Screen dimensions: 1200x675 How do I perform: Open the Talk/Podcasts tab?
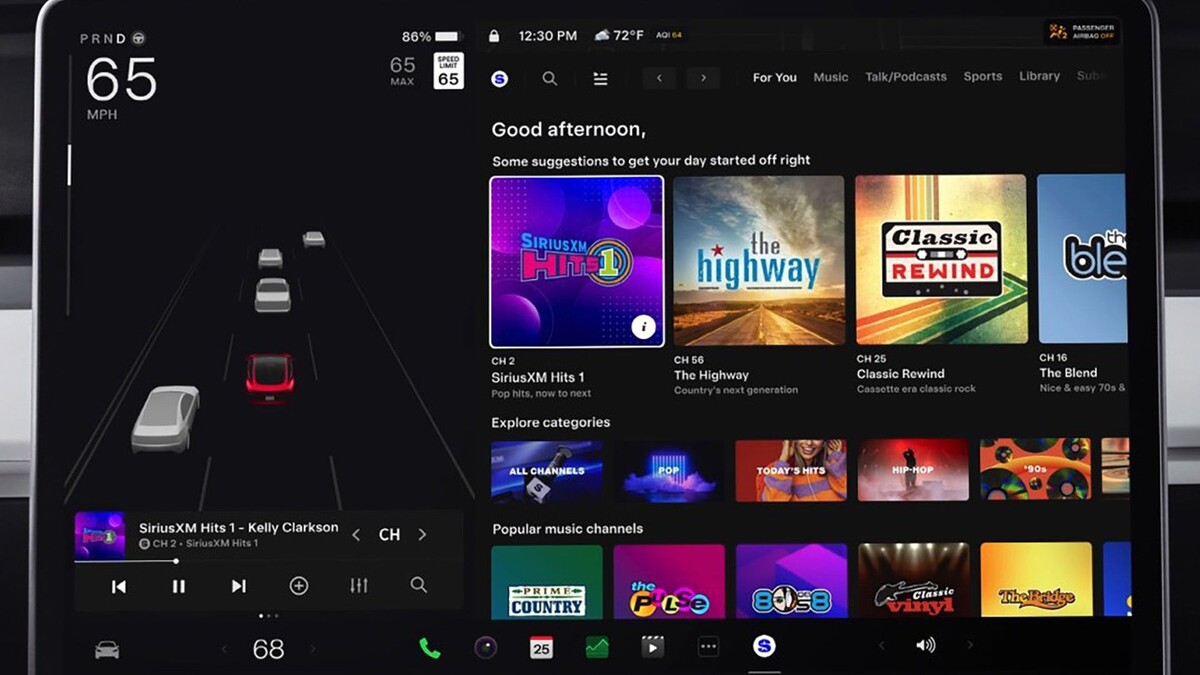(906, 77)
